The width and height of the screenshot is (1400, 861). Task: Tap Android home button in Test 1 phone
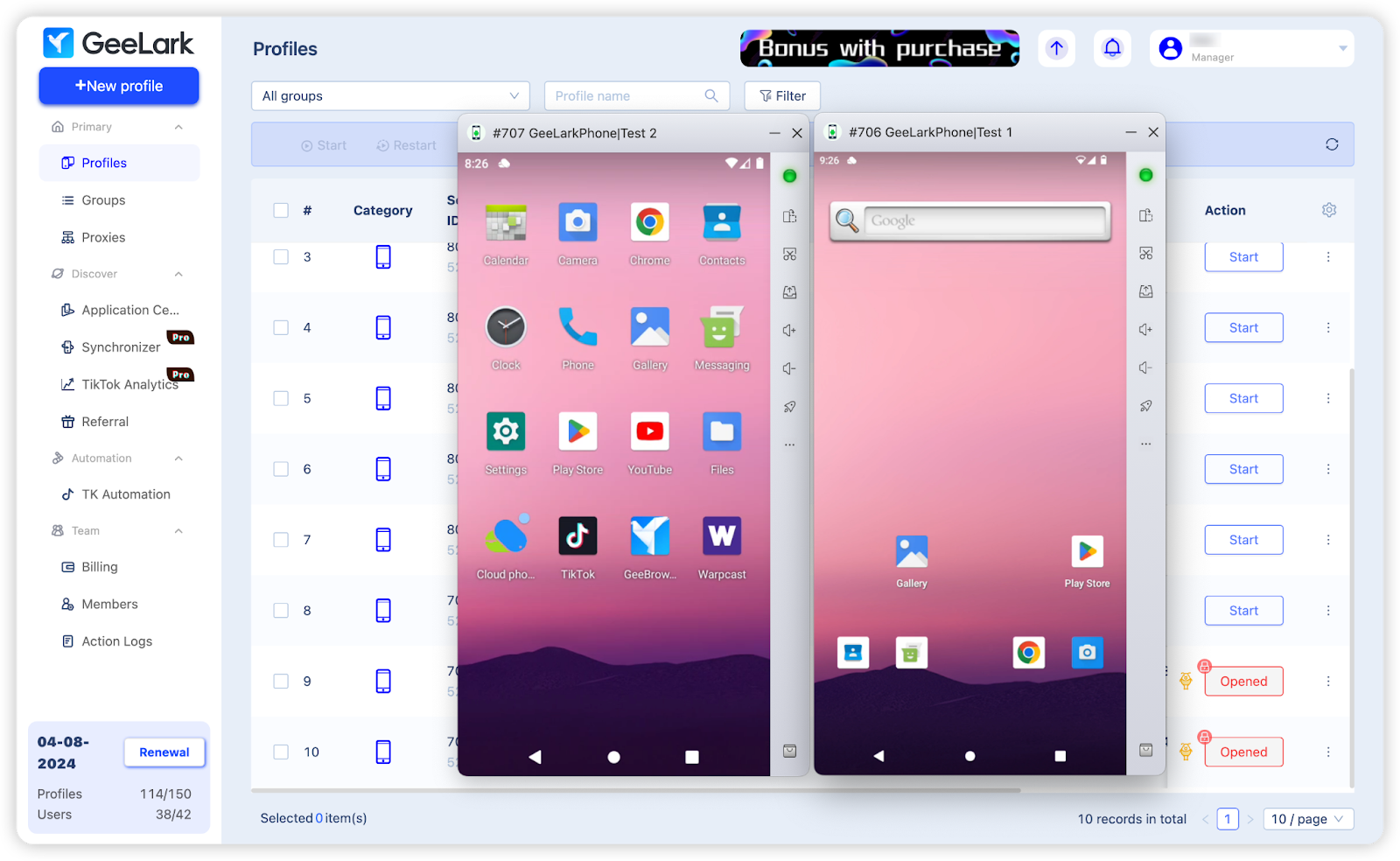(x=969, y=756)
